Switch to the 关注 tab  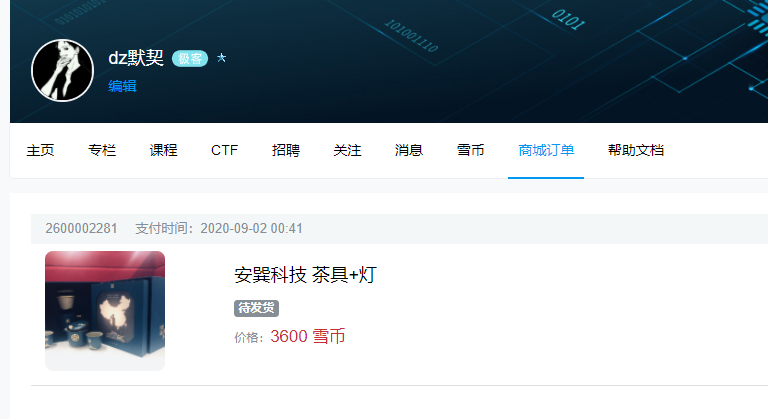(347, 150)
